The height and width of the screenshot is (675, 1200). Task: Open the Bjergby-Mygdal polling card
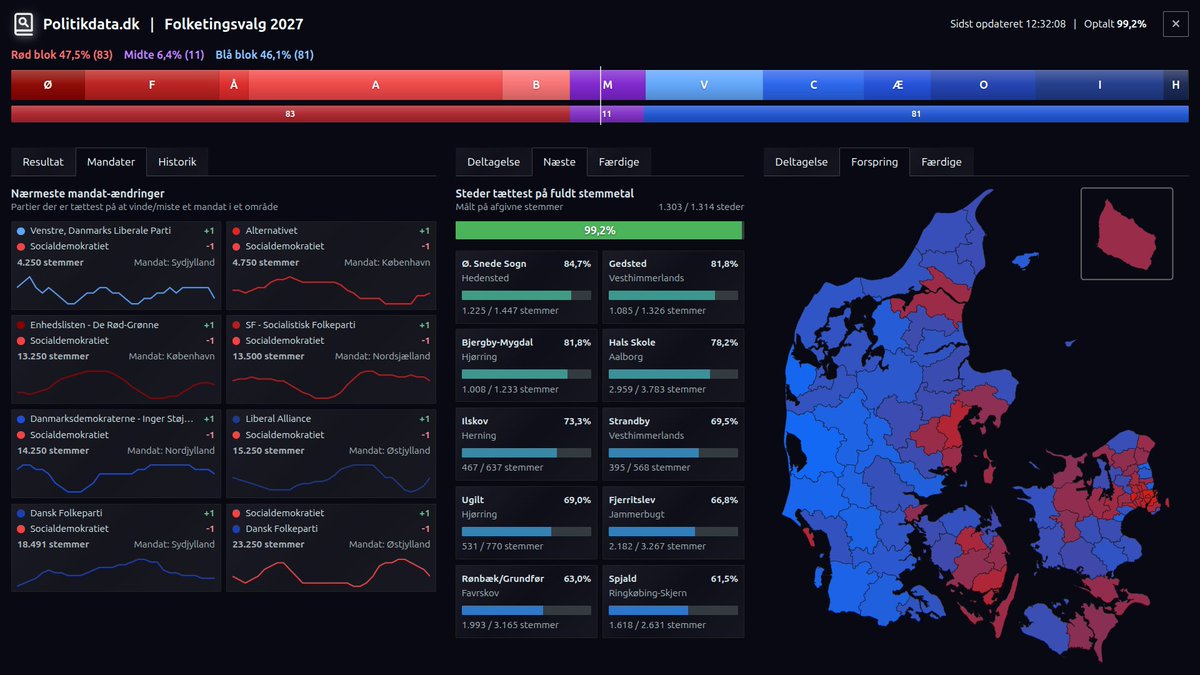point(526,366)
